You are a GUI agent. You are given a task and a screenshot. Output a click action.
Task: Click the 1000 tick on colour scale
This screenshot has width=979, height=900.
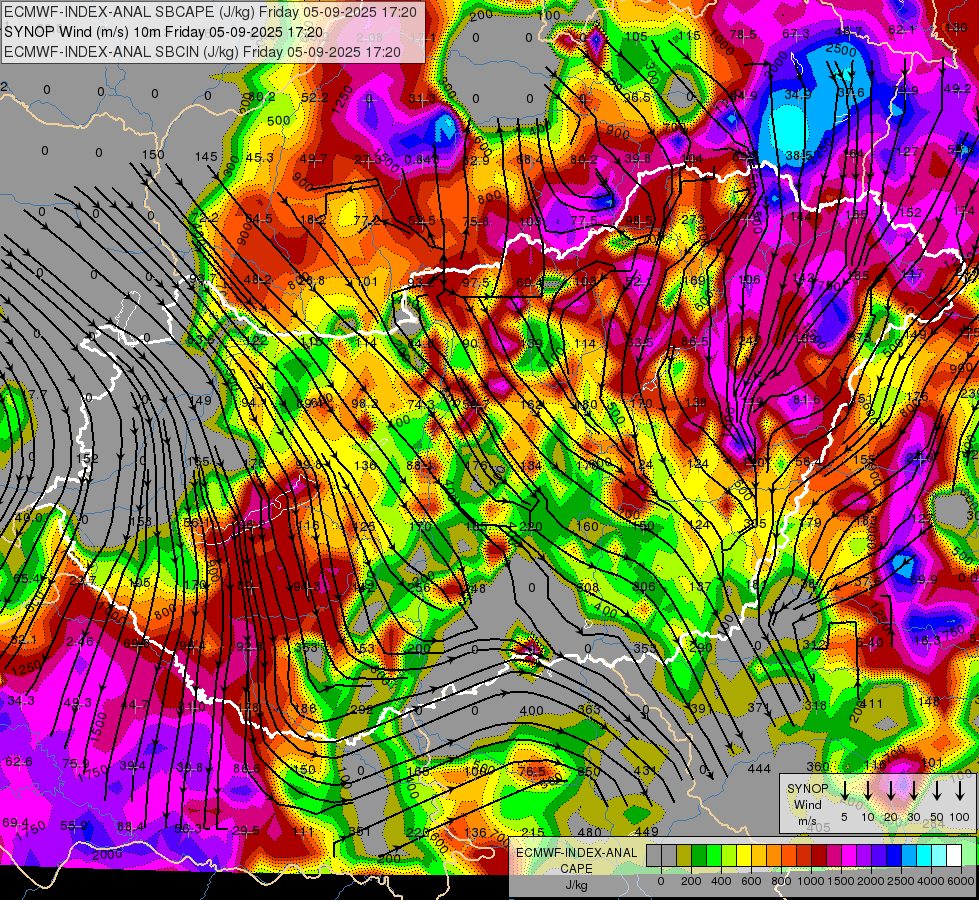coord(812,881)
